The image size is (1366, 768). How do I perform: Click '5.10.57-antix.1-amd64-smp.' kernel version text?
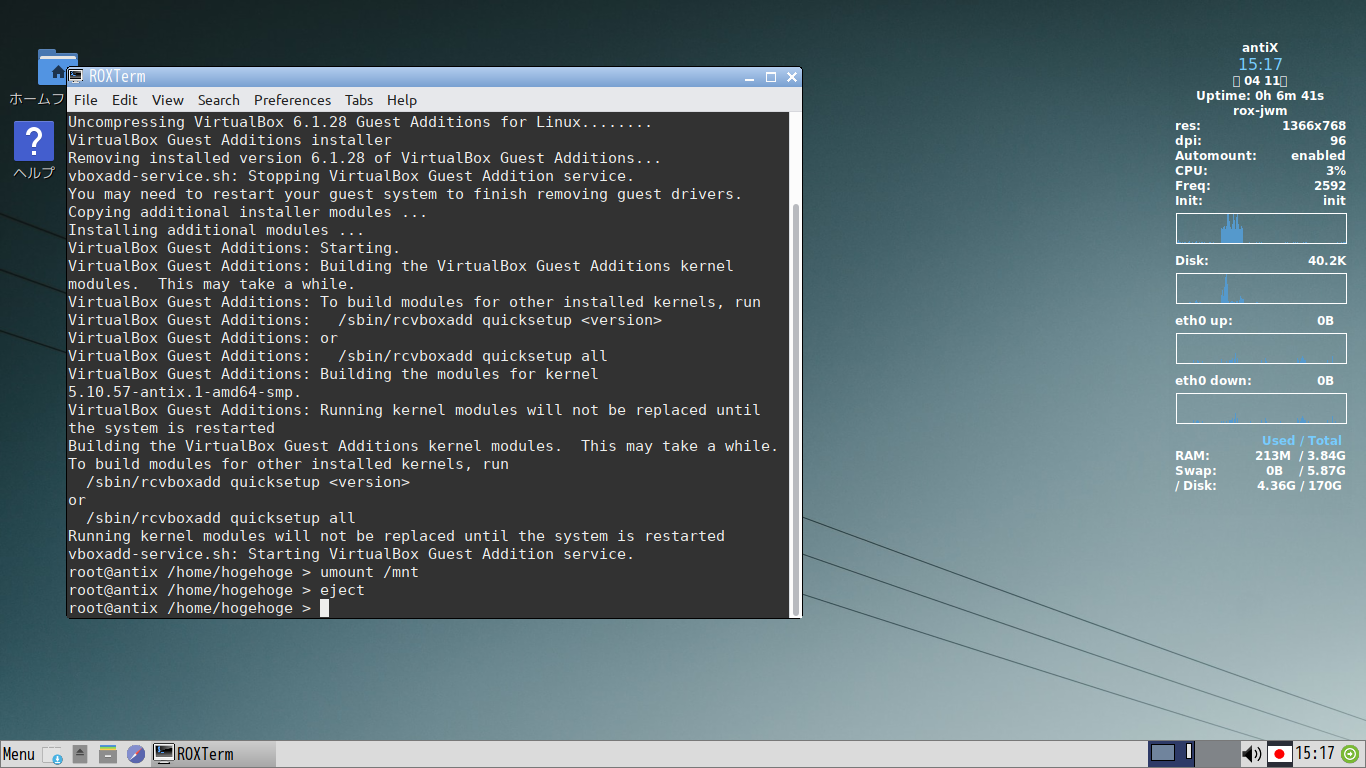185,392
